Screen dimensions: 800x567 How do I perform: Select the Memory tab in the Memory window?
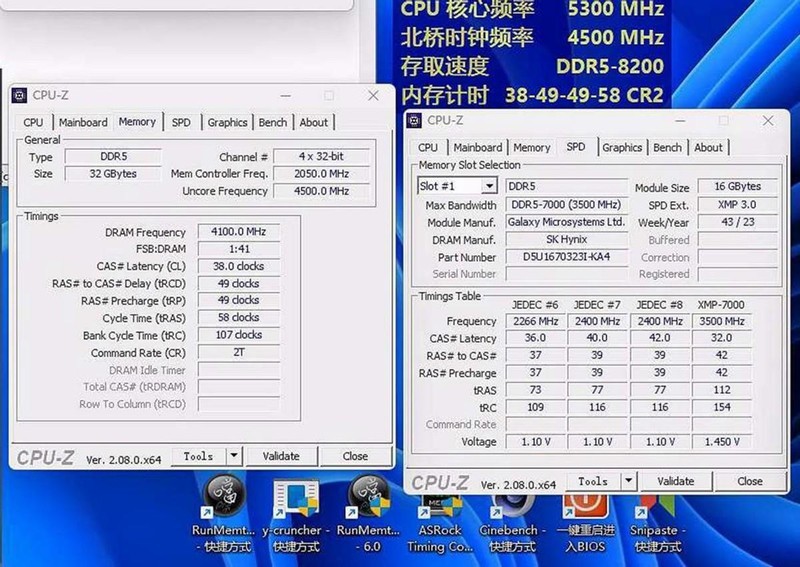click(x=137, y=121)
